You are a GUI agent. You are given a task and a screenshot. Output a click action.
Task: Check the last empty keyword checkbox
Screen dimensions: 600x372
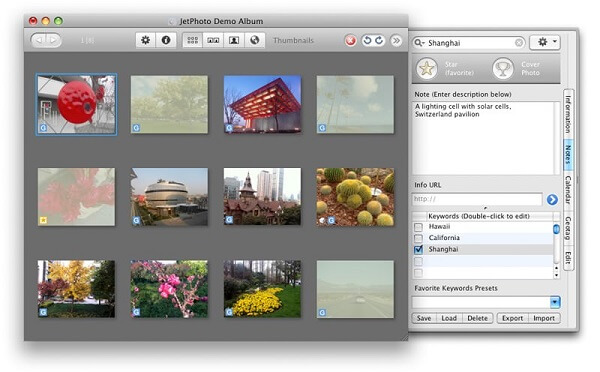tap(418, 273)
